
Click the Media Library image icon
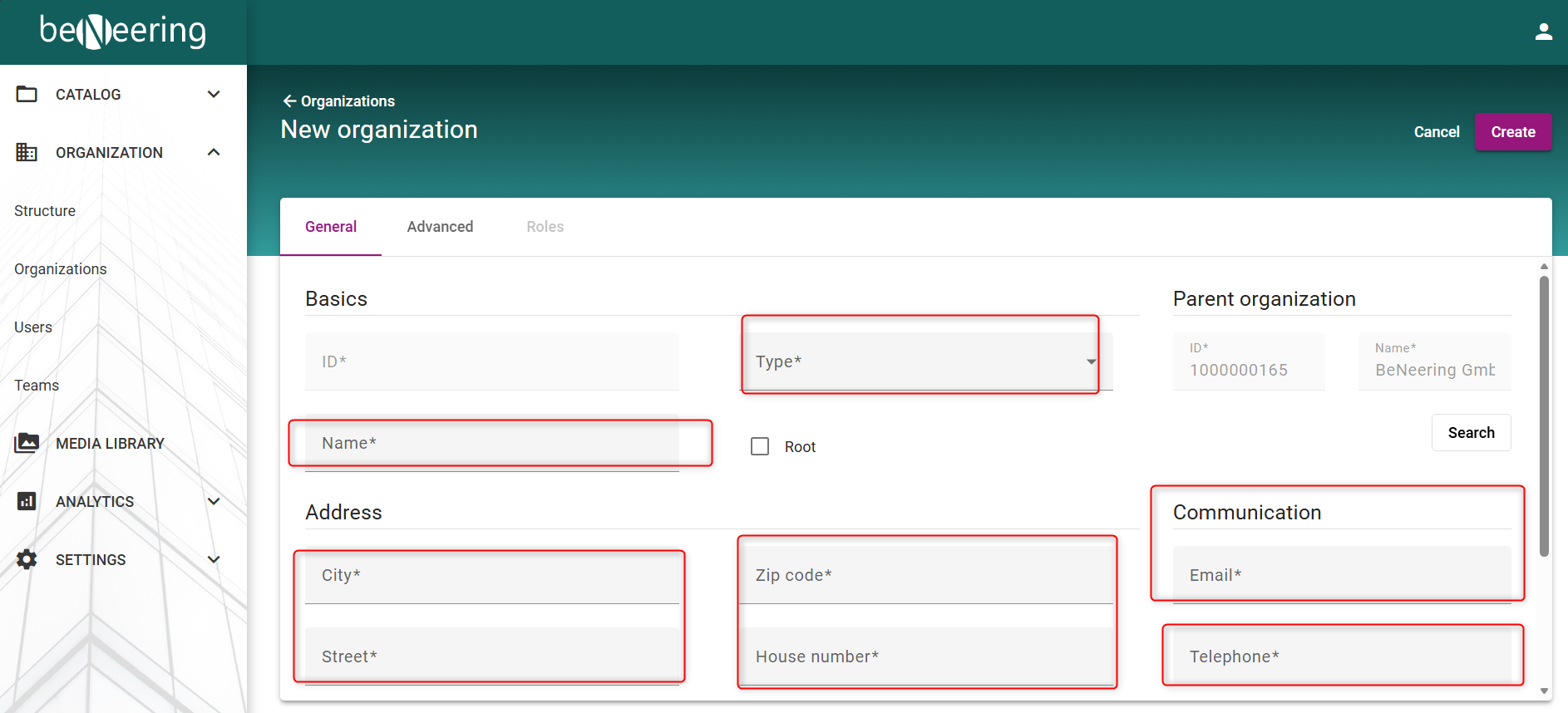[x=27, y=443]
